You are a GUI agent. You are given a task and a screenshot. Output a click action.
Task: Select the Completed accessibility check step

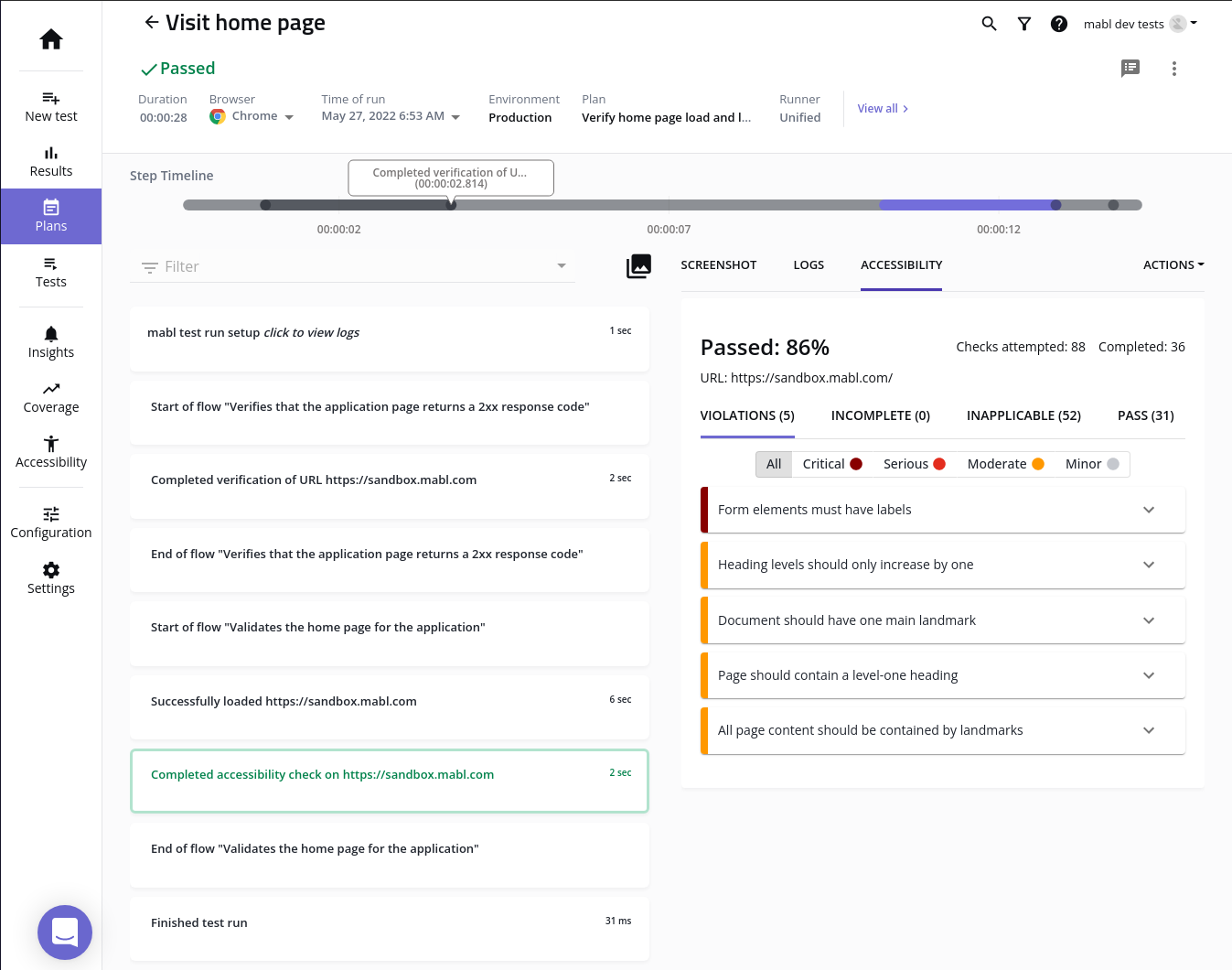[x=390, y=781]
